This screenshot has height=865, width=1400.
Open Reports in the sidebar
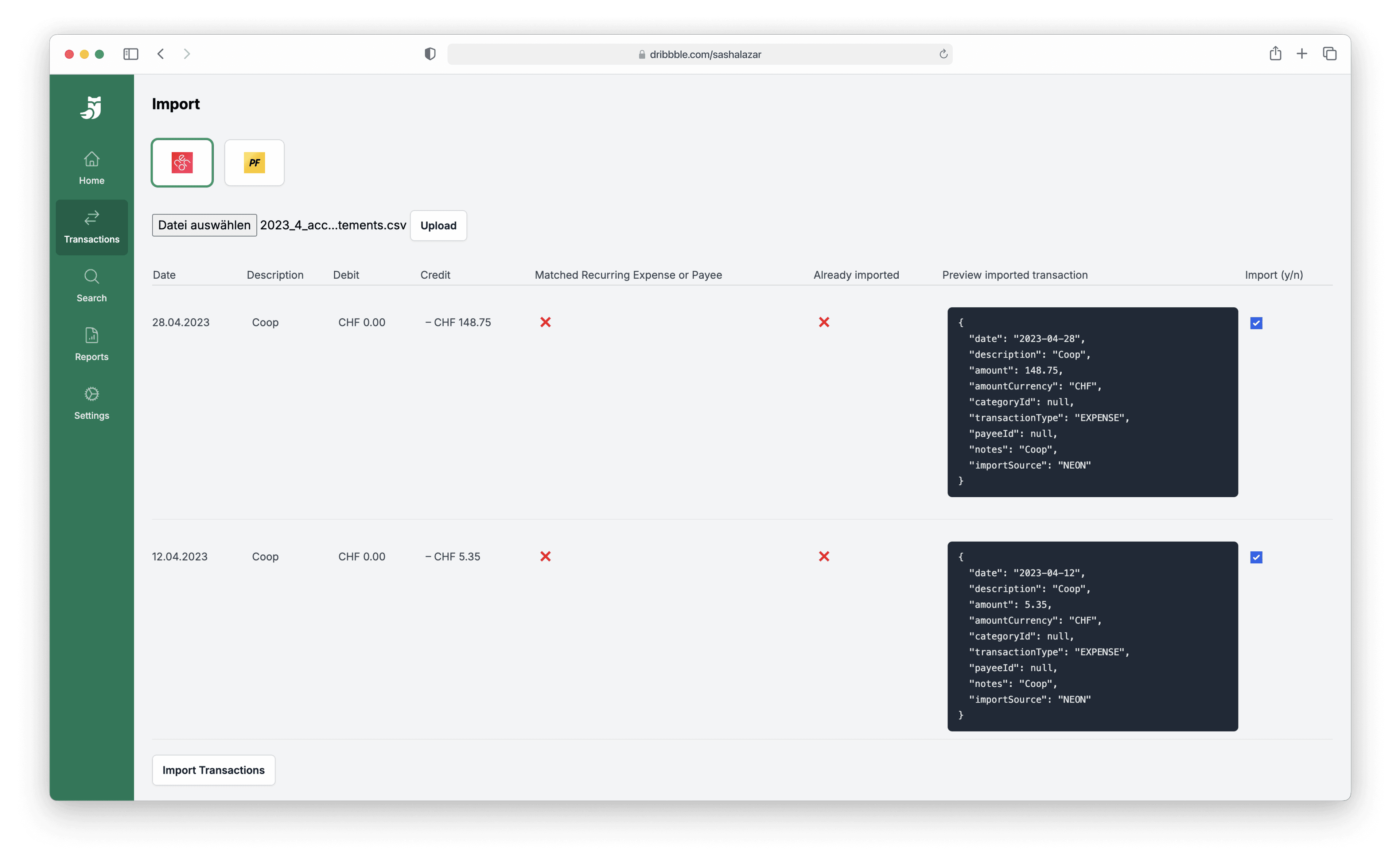(x=92, y=344)
